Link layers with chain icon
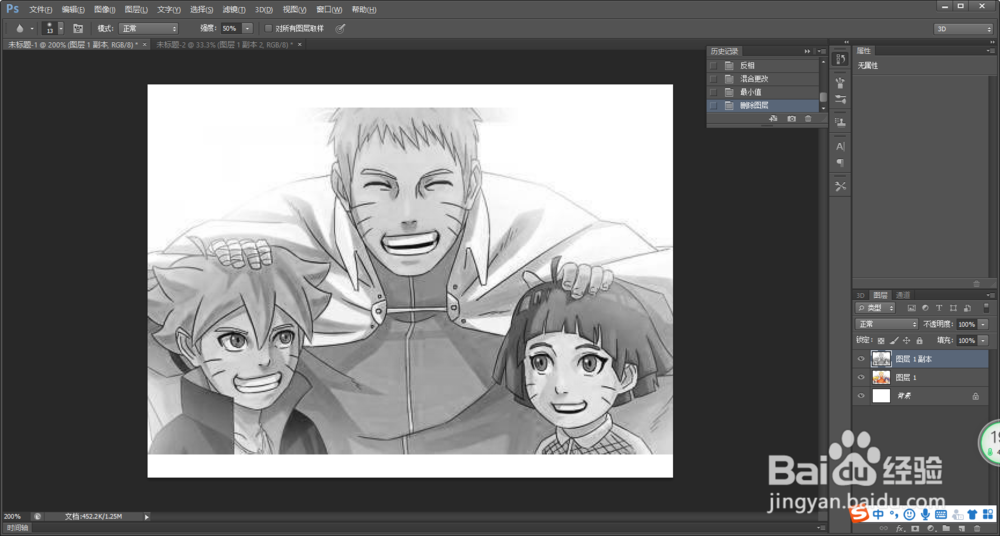 point(885,529)
